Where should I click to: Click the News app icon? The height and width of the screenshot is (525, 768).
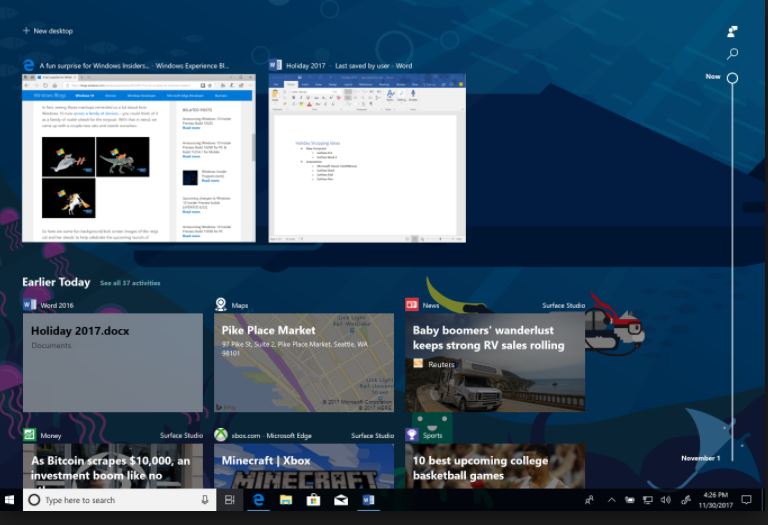pos(411,305)
